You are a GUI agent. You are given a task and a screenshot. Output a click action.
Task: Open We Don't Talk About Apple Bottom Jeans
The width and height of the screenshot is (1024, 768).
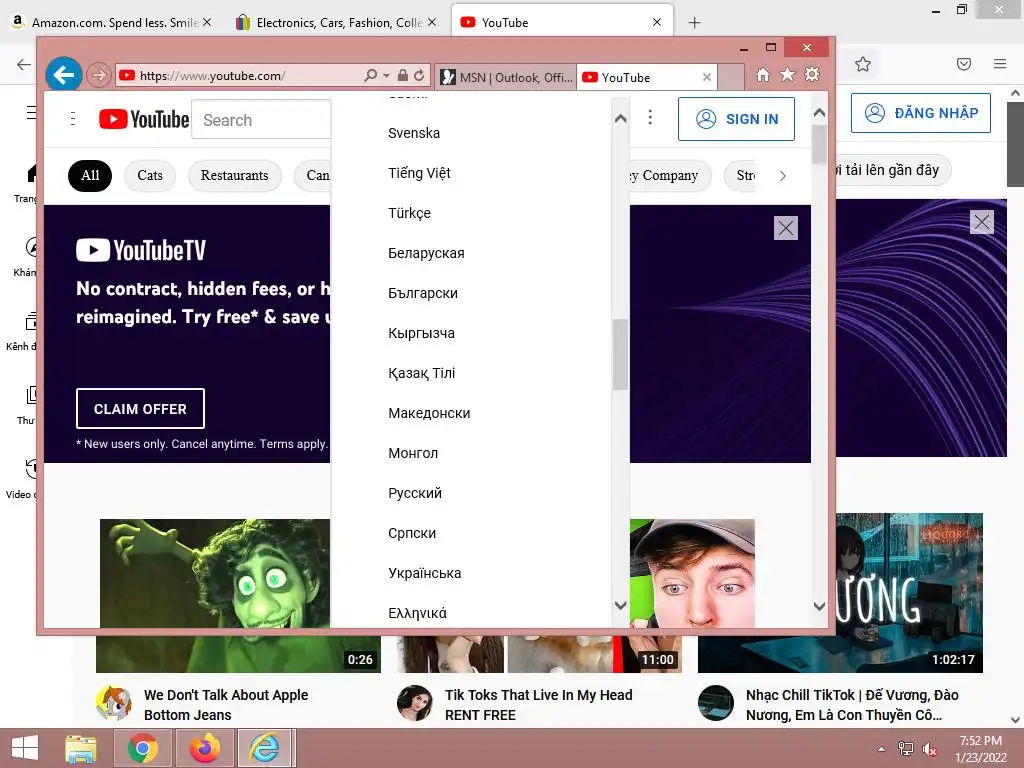[x=226, y=705]
